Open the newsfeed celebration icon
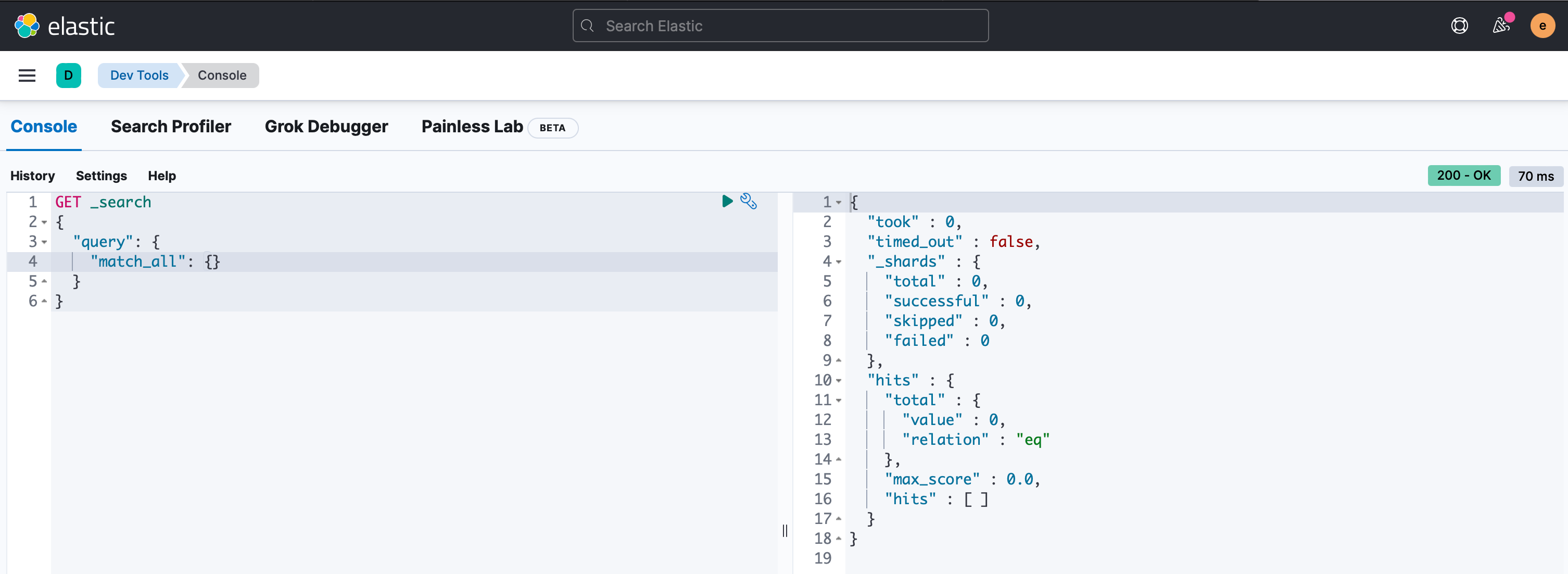 pyautogui.click(x=1501, y=26)
